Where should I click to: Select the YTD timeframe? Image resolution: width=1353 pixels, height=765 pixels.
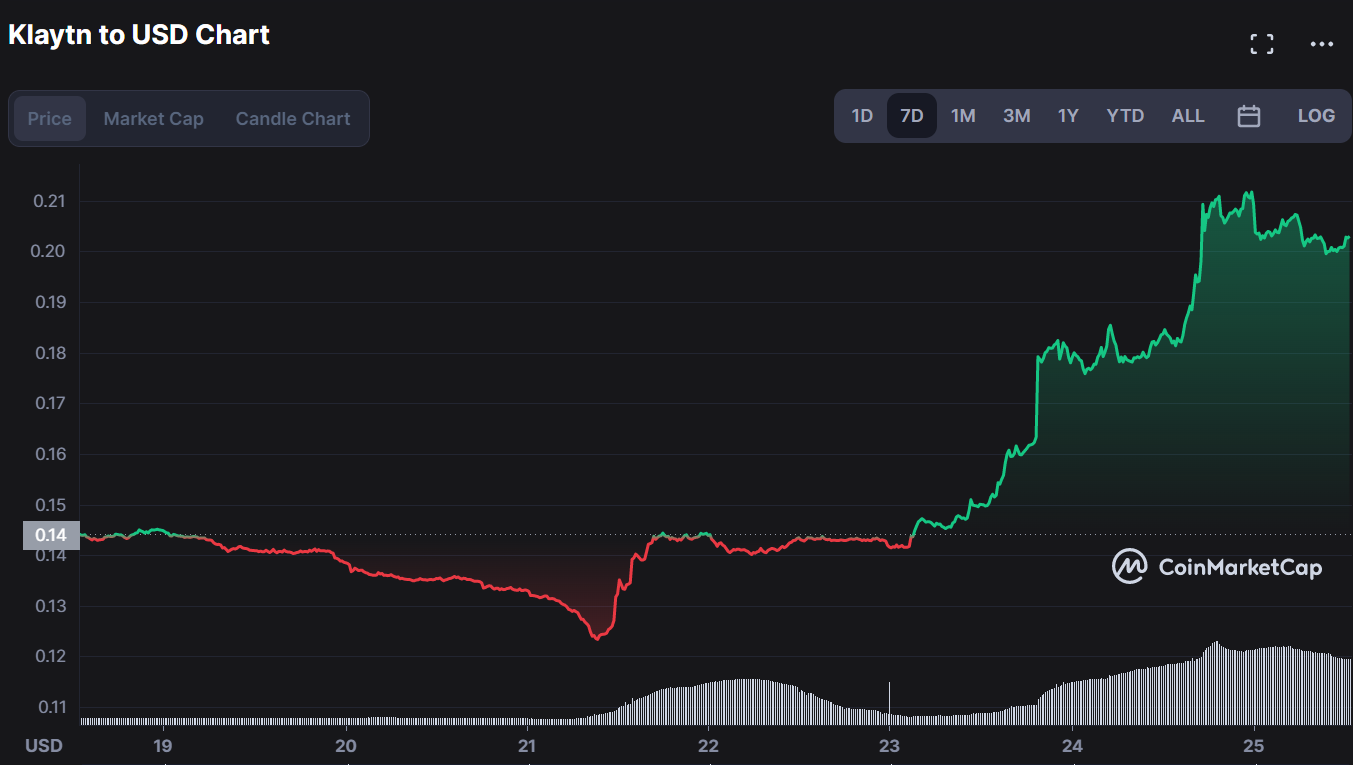click(x=1125, y=116)
